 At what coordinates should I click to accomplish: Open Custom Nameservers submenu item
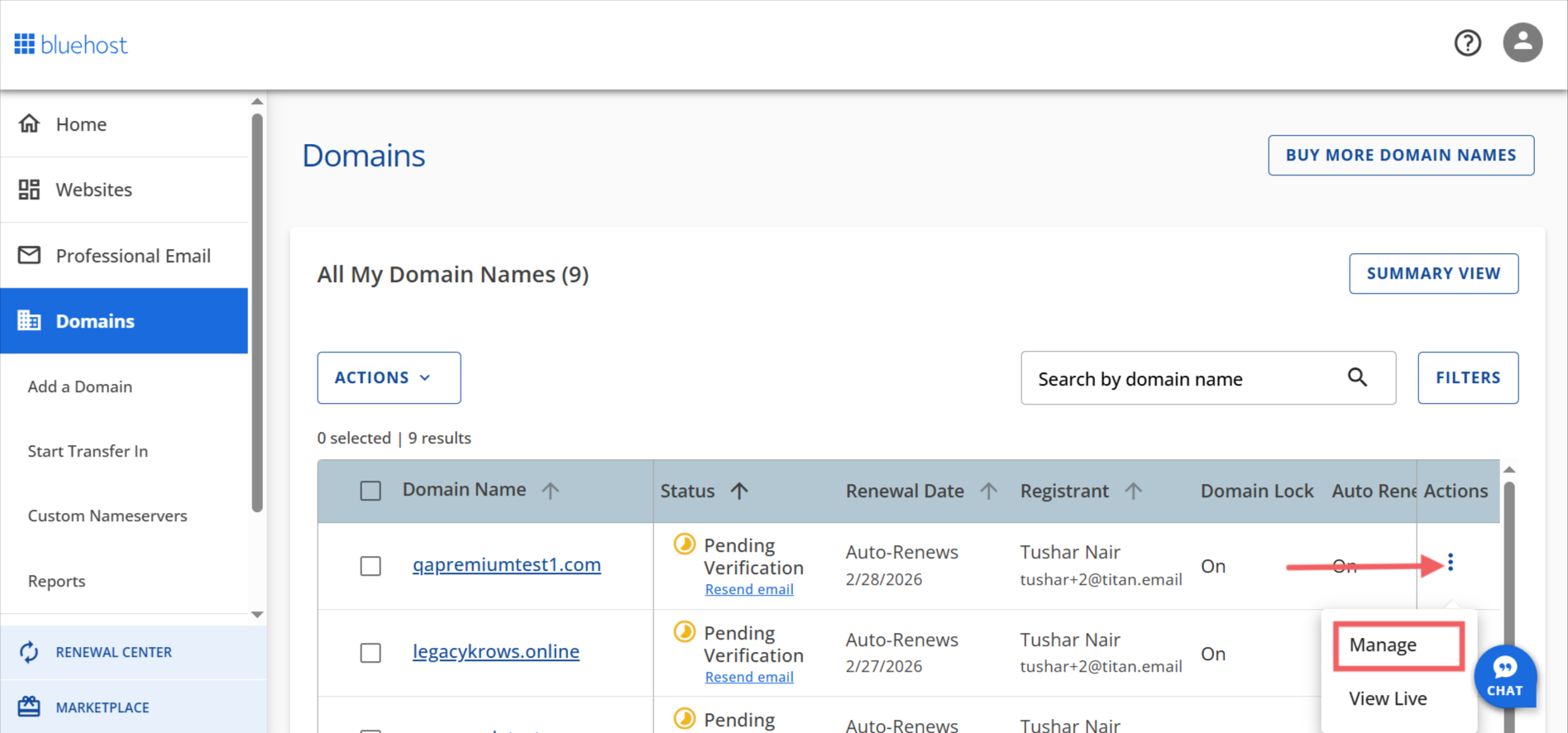click(x=108, y=515)
